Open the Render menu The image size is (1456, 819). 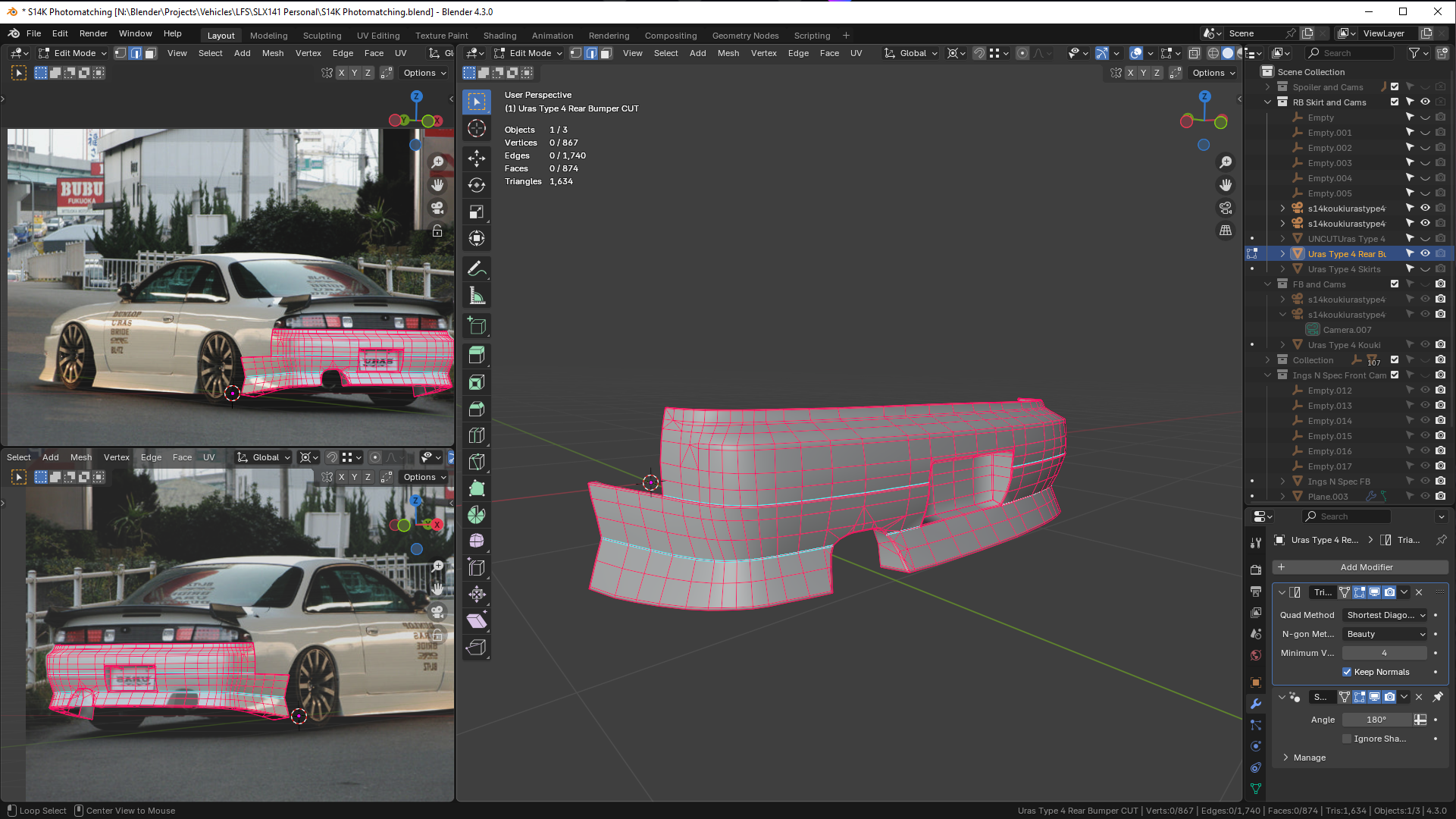tap(93, 33)
